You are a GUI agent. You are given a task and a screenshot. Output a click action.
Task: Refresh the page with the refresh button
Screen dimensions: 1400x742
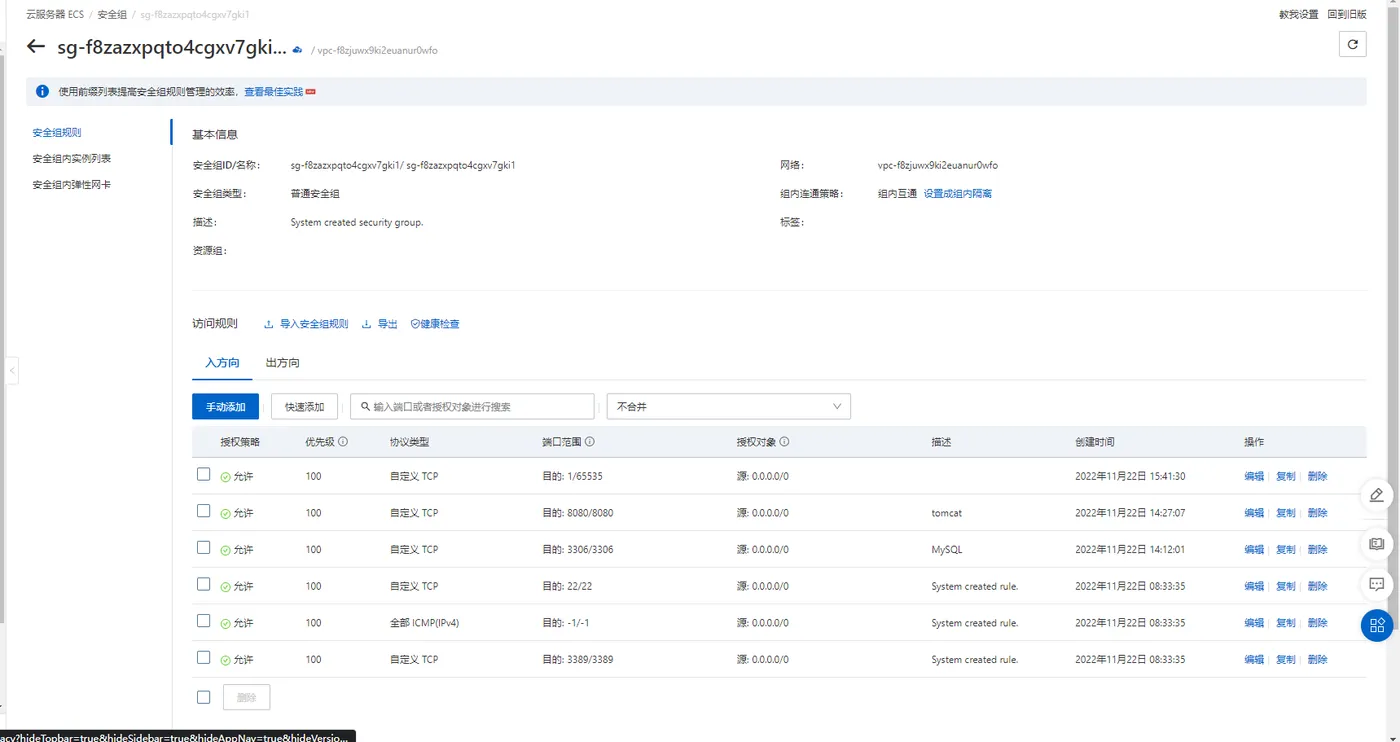[x=1352, y=44]
